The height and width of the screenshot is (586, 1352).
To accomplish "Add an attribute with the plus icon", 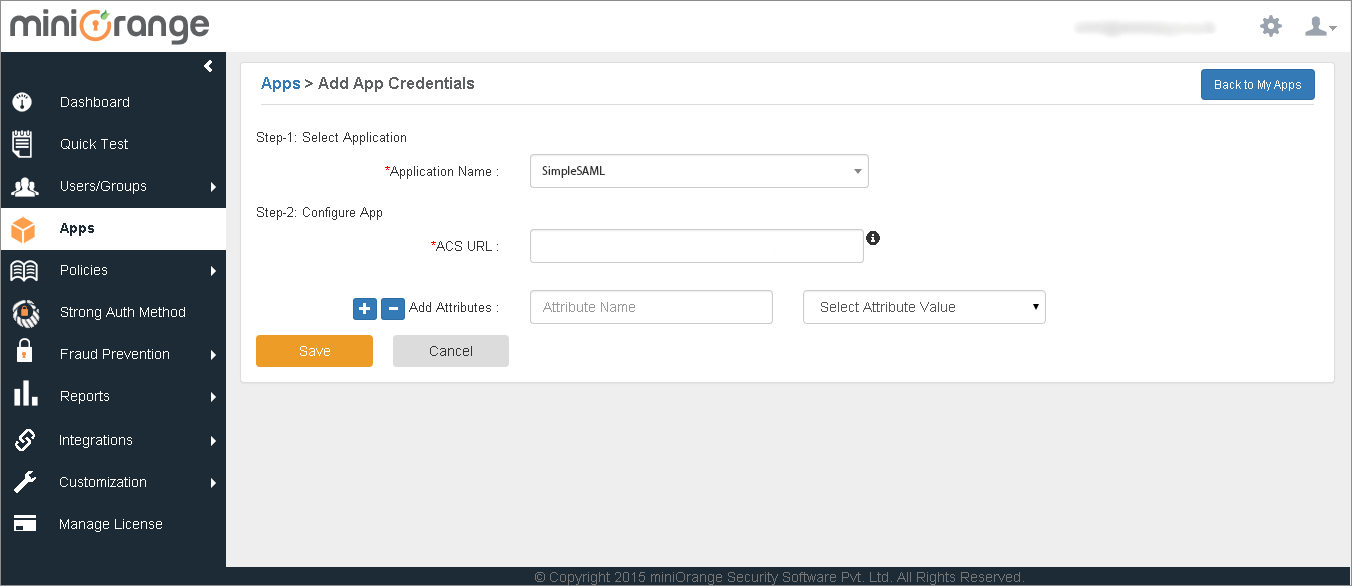I will coord(364,308).
